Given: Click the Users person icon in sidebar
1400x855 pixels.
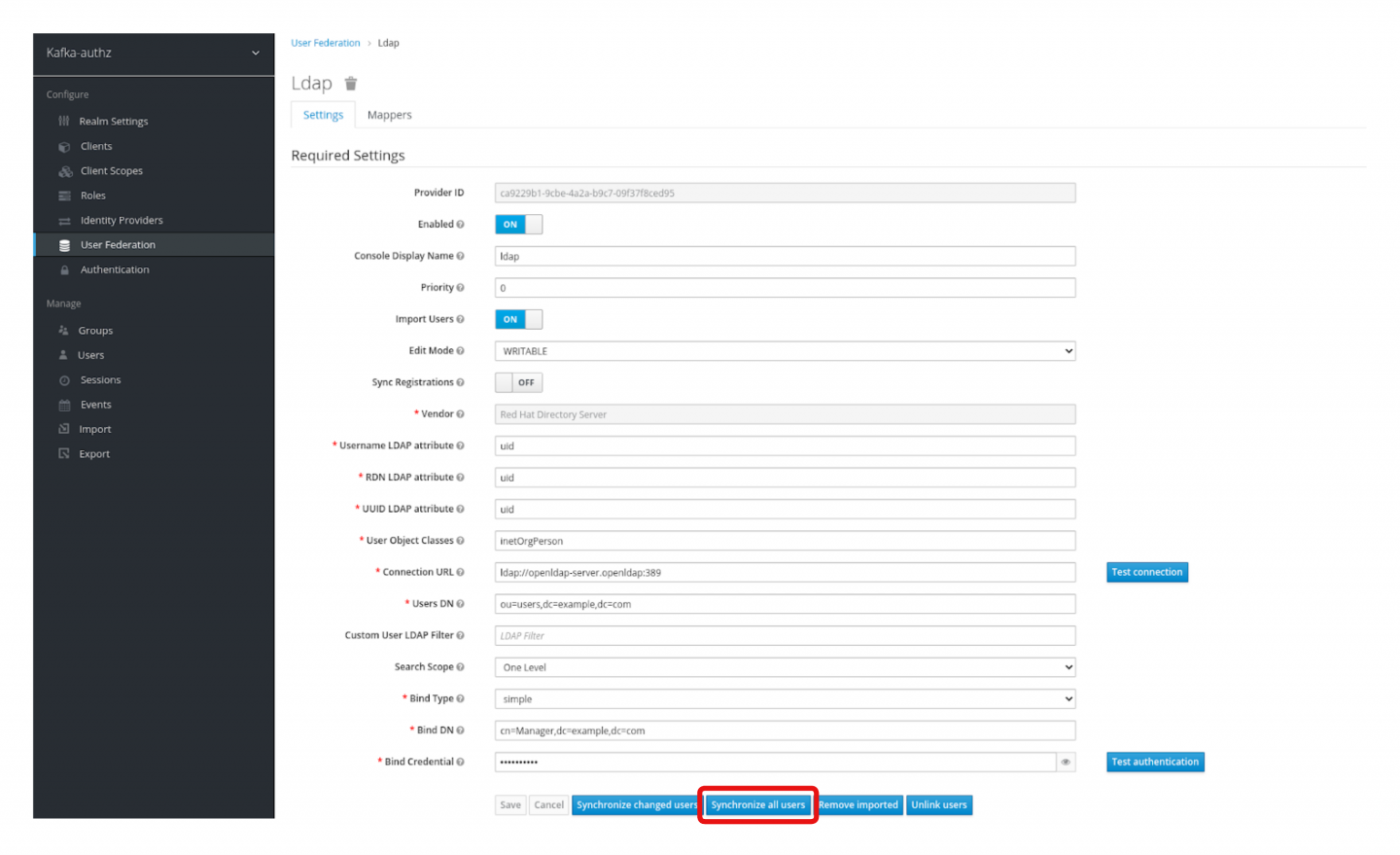Looking at the screenshot, I should click(x=63, y=356).
